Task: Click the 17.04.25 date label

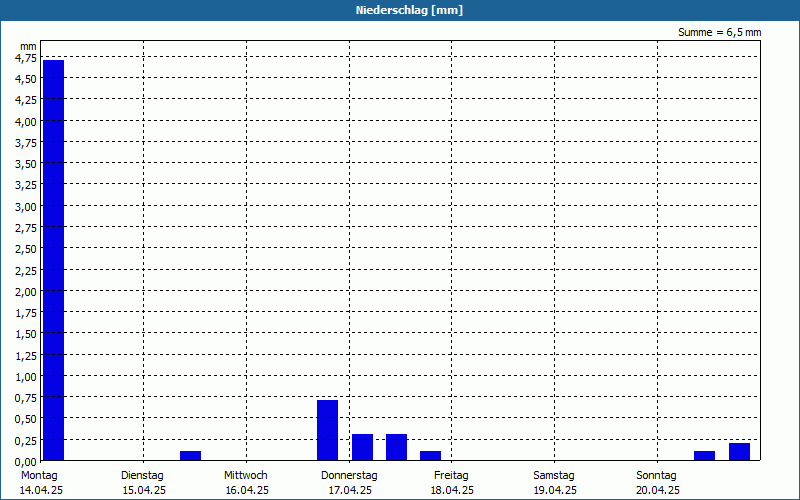Action: [350, 491]
